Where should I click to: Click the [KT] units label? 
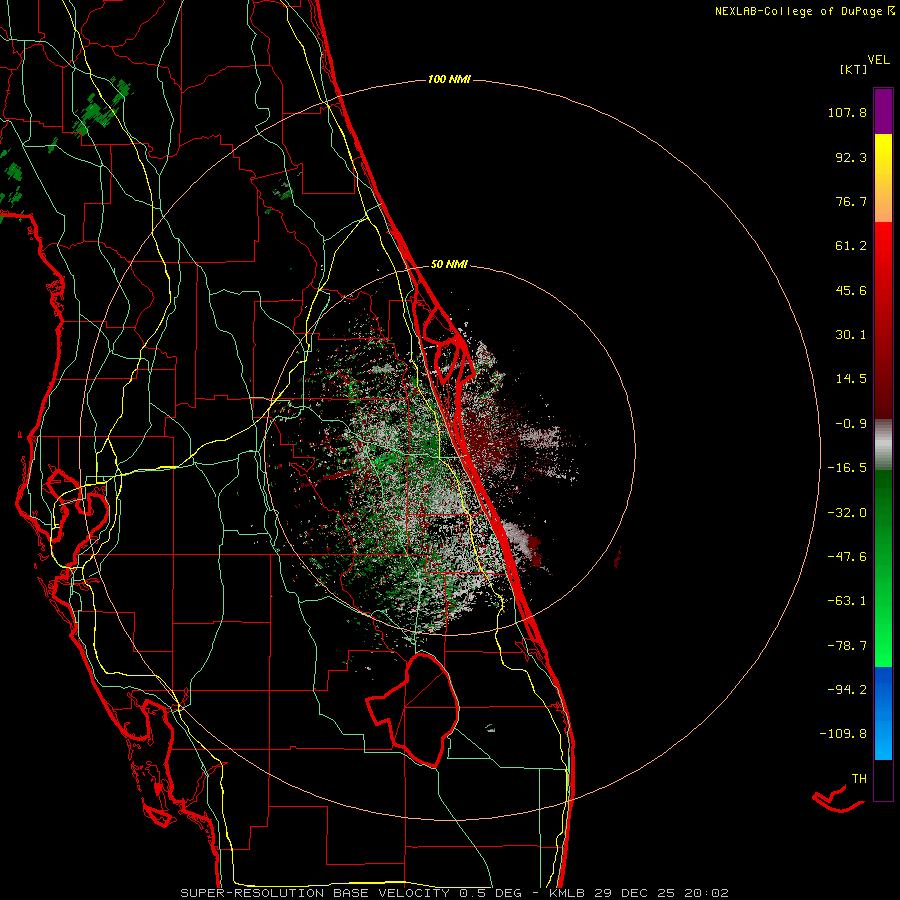(x=854, y=69)
